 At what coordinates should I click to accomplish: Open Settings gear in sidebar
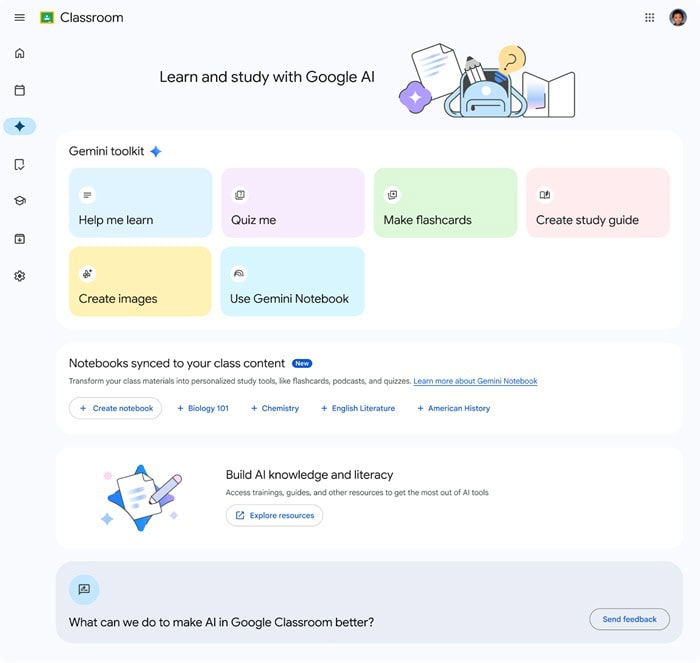click(20, 276)
